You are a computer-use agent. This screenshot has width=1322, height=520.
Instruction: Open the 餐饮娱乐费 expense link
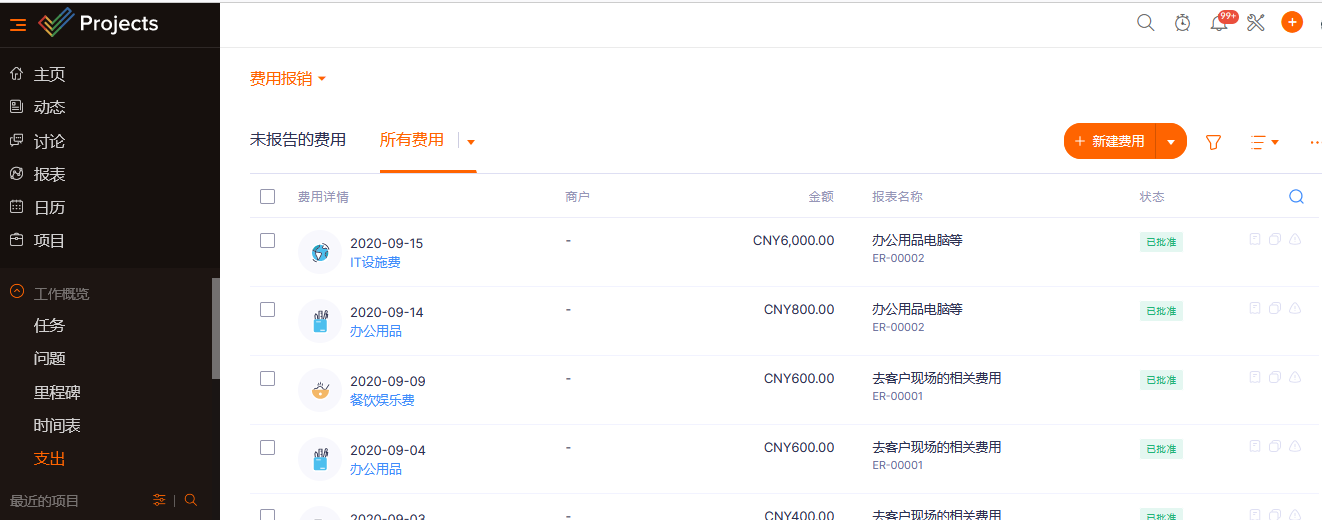[382, 400]
